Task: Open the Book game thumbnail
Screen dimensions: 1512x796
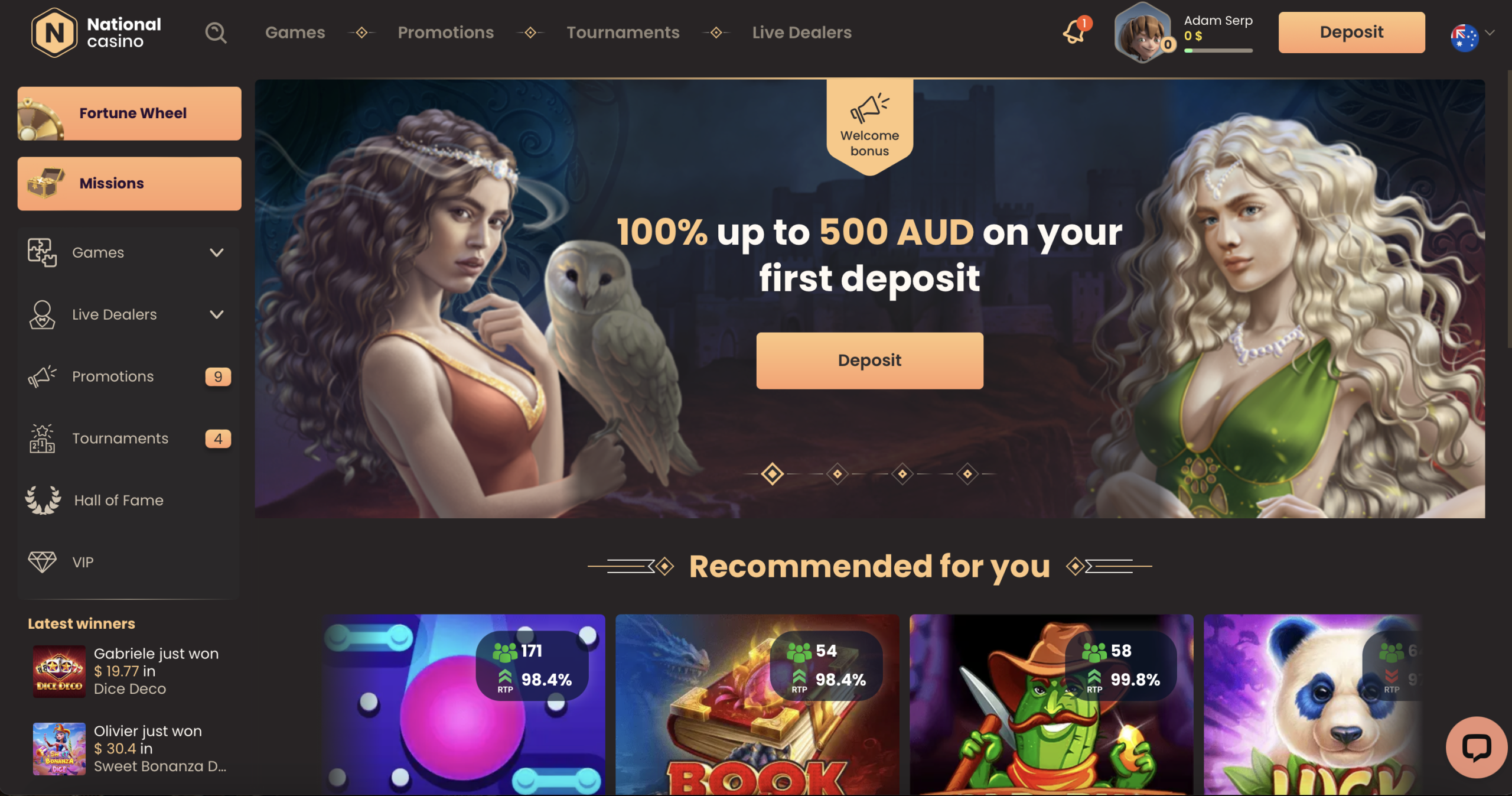Action: 757,704
